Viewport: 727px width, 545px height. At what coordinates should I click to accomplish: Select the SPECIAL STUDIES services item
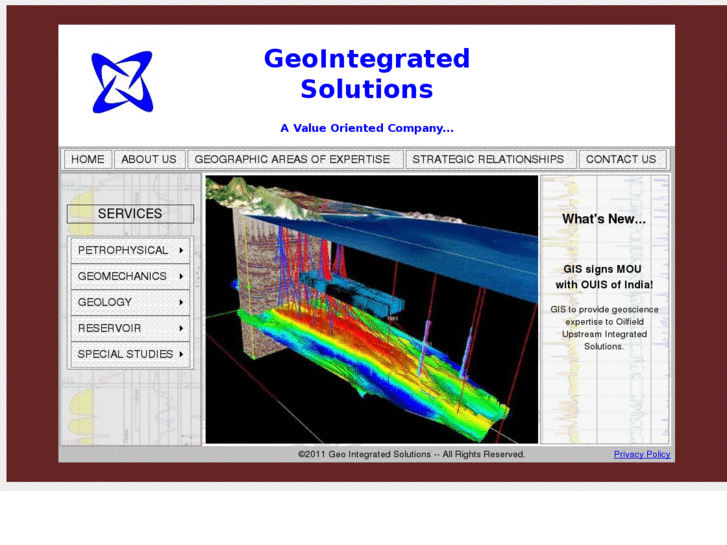pyautogui.click(x=130, y=354)
